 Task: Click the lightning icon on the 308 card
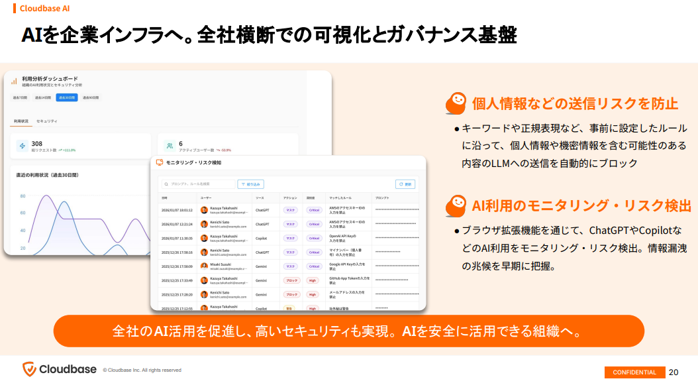point(22,146)
